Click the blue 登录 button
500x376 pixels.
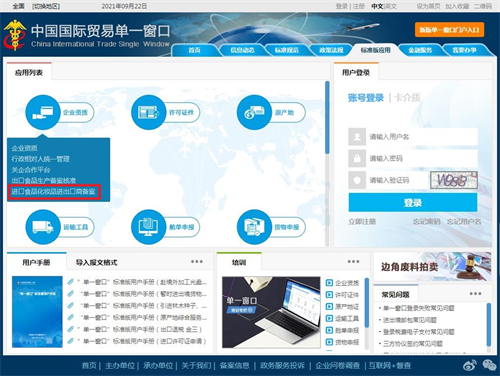(413, 202)
